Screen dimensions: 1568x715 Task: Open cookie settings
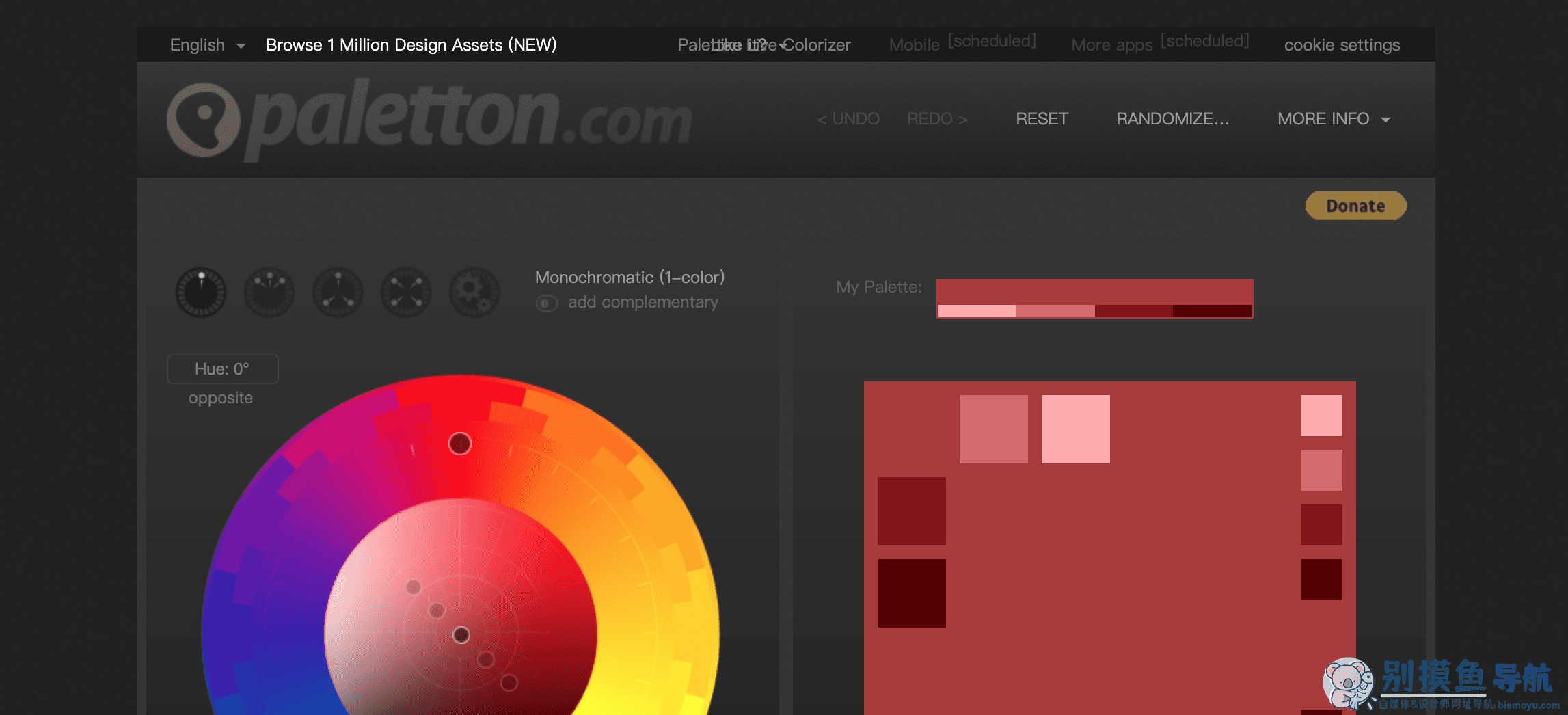tap(1342, 45)
